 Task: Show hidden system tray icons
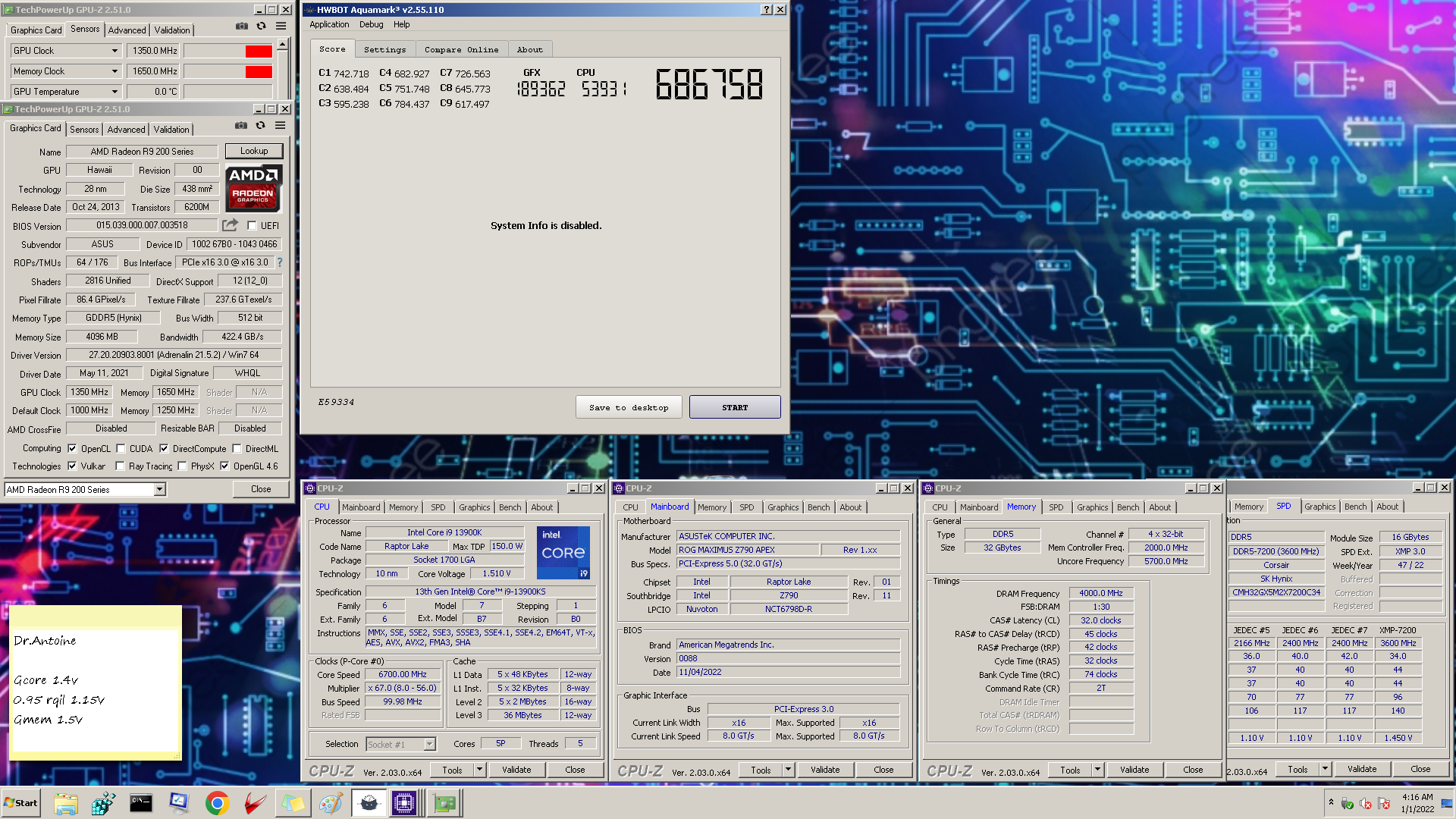click(x=1331, y=803)
